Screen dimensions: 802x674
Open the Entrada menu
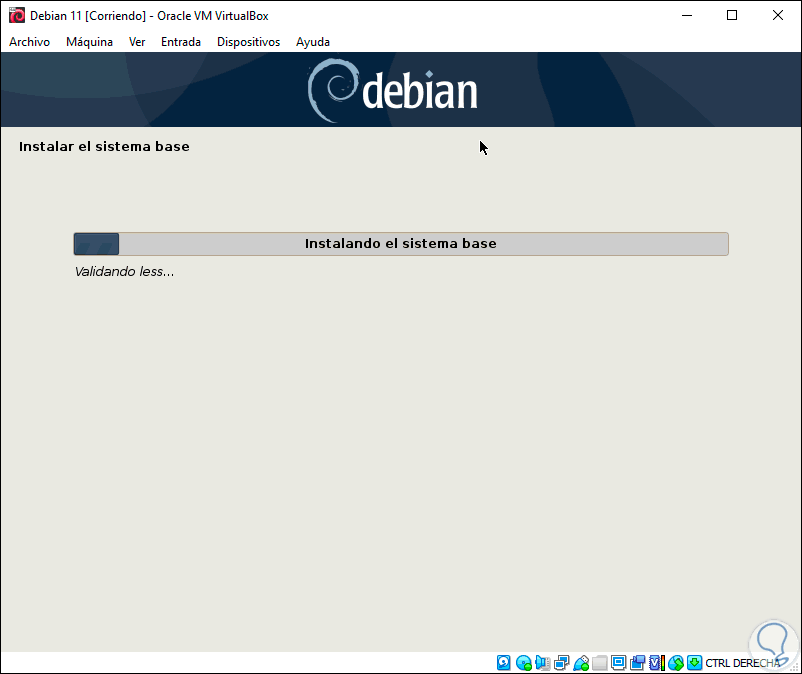click(x=181, y=42)
